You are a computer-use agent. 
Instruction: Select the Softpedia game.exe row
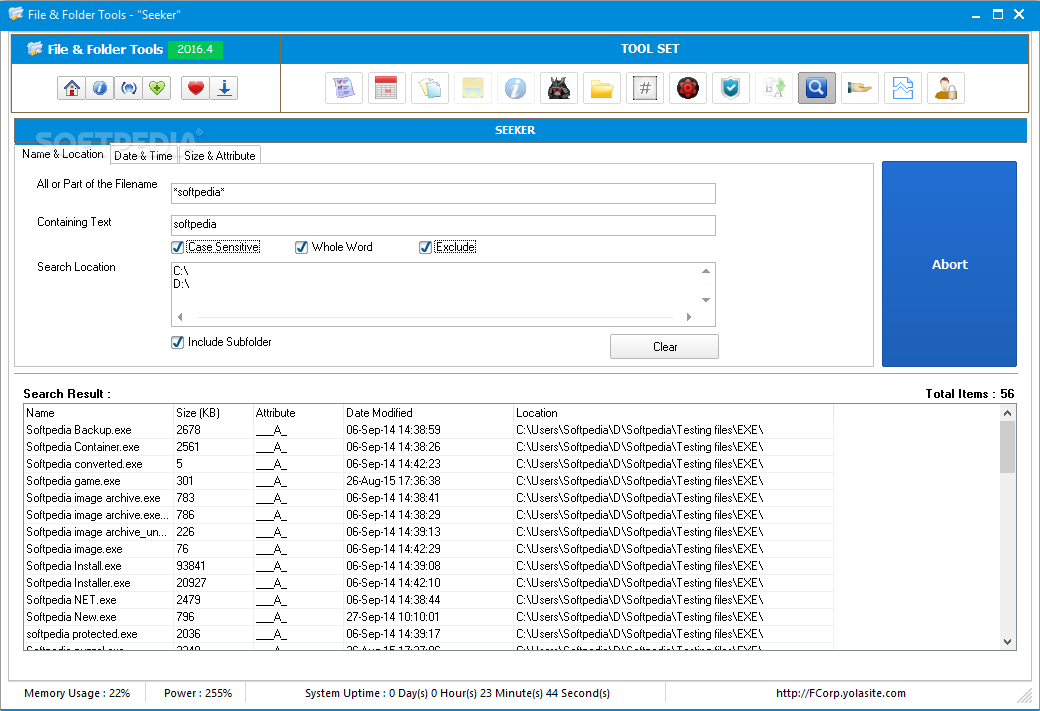point(428,481)
